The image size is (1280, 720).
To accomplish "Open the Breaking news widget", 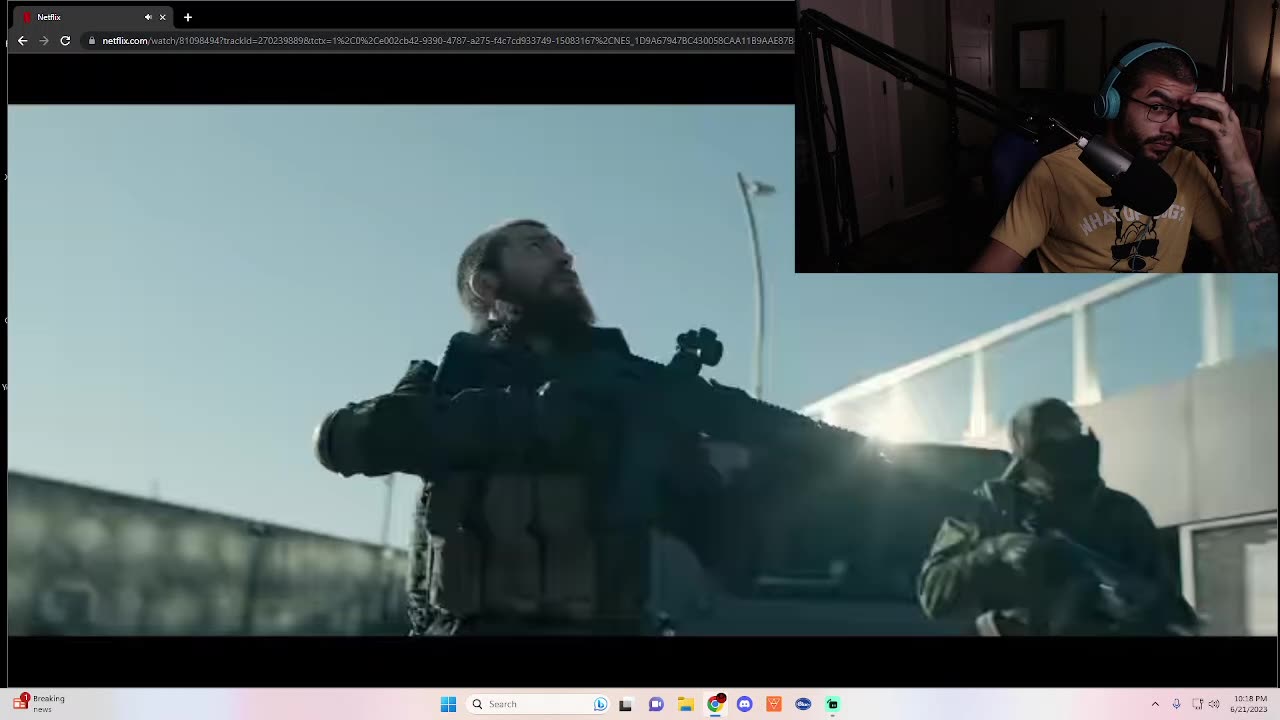I will click(x=40, y=704).
